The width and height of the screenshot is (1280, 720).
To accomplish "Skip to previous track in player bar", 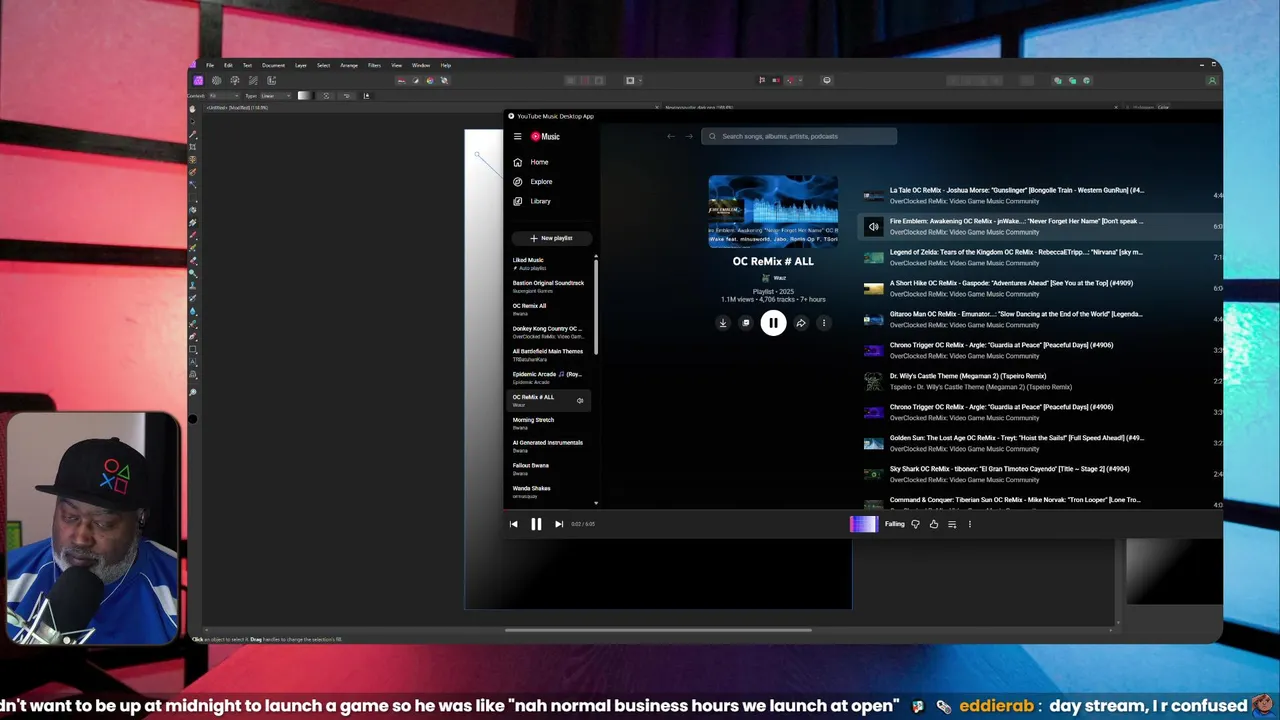I will [514, 524].
